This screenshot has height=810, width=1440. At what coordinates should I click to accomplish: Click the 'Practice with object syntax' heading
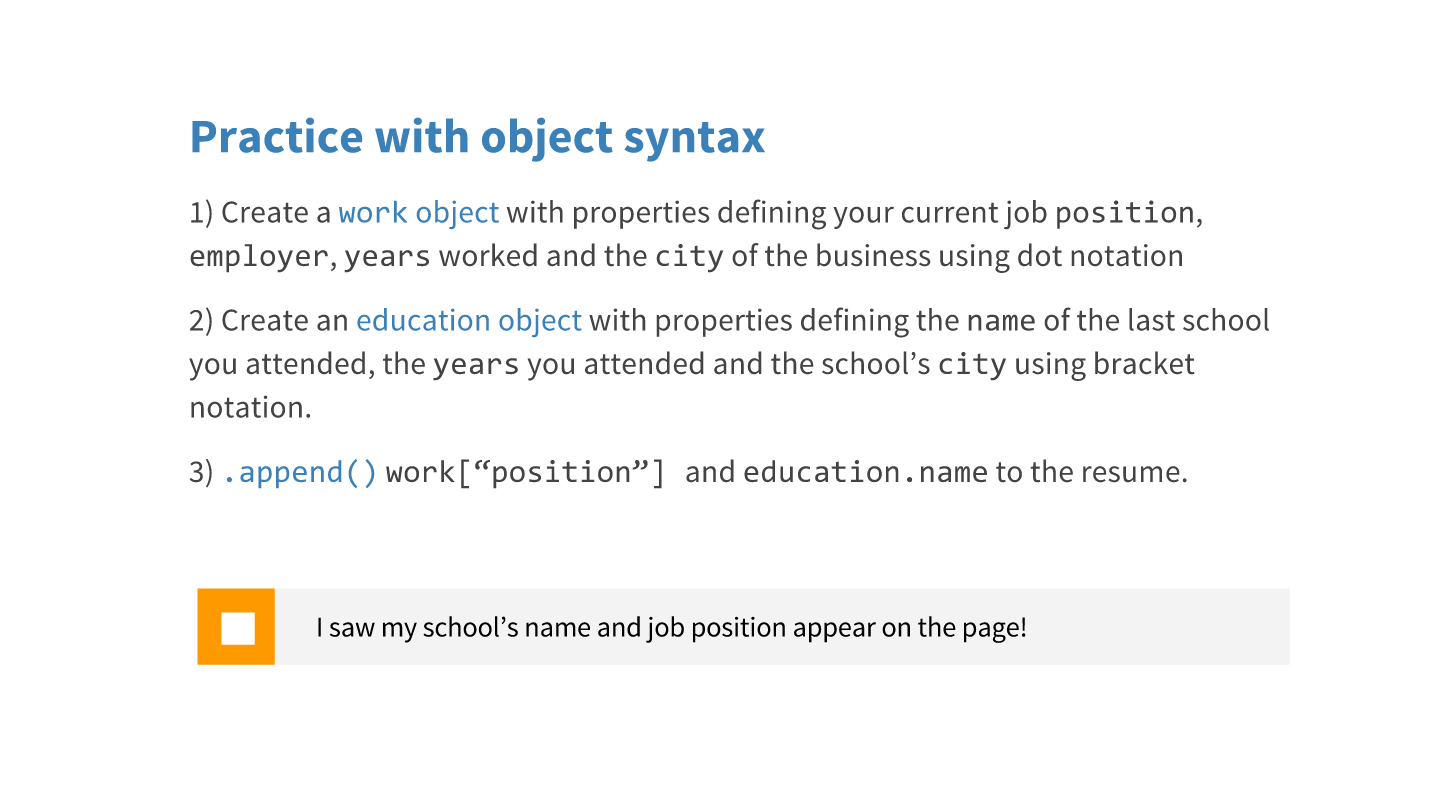[477, 137]
